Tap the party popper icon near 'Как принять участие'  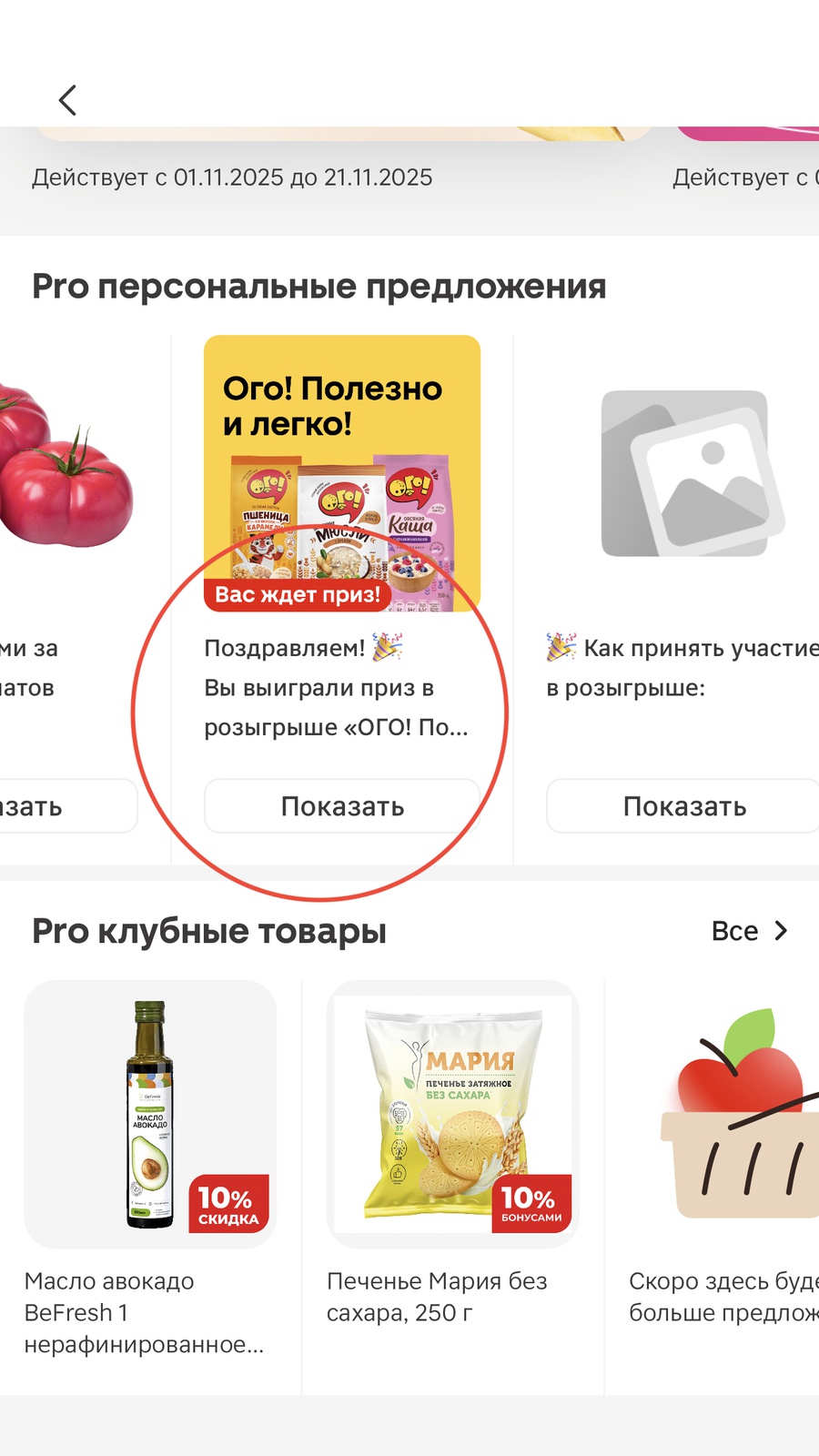tap(561, 647)
